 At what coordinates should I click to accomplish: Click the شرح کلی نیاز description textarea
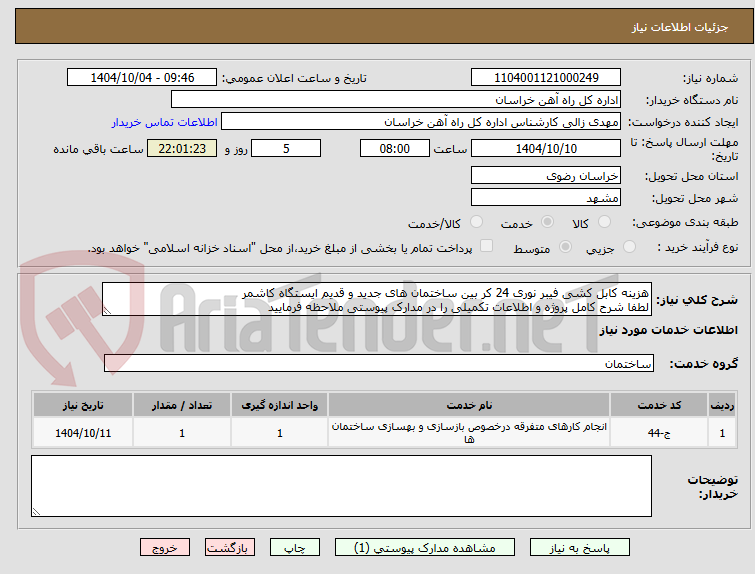click(x=377, y=300)
